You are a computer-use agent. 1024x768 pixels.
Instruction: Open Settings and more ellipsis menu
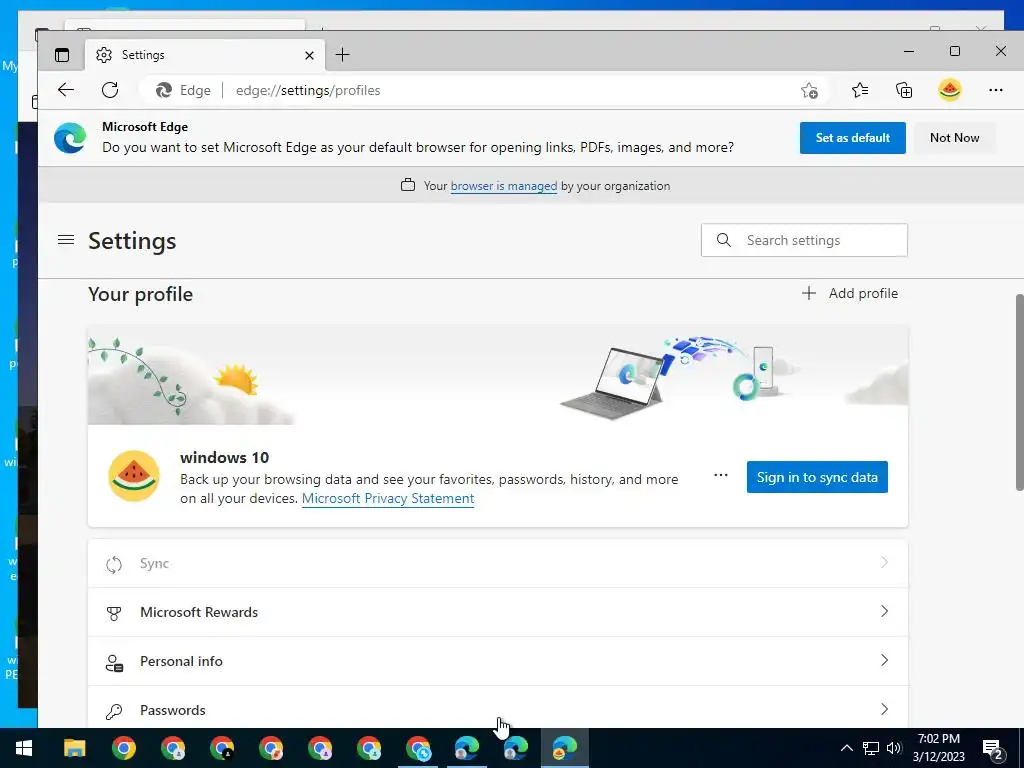[x=995, y=90]
